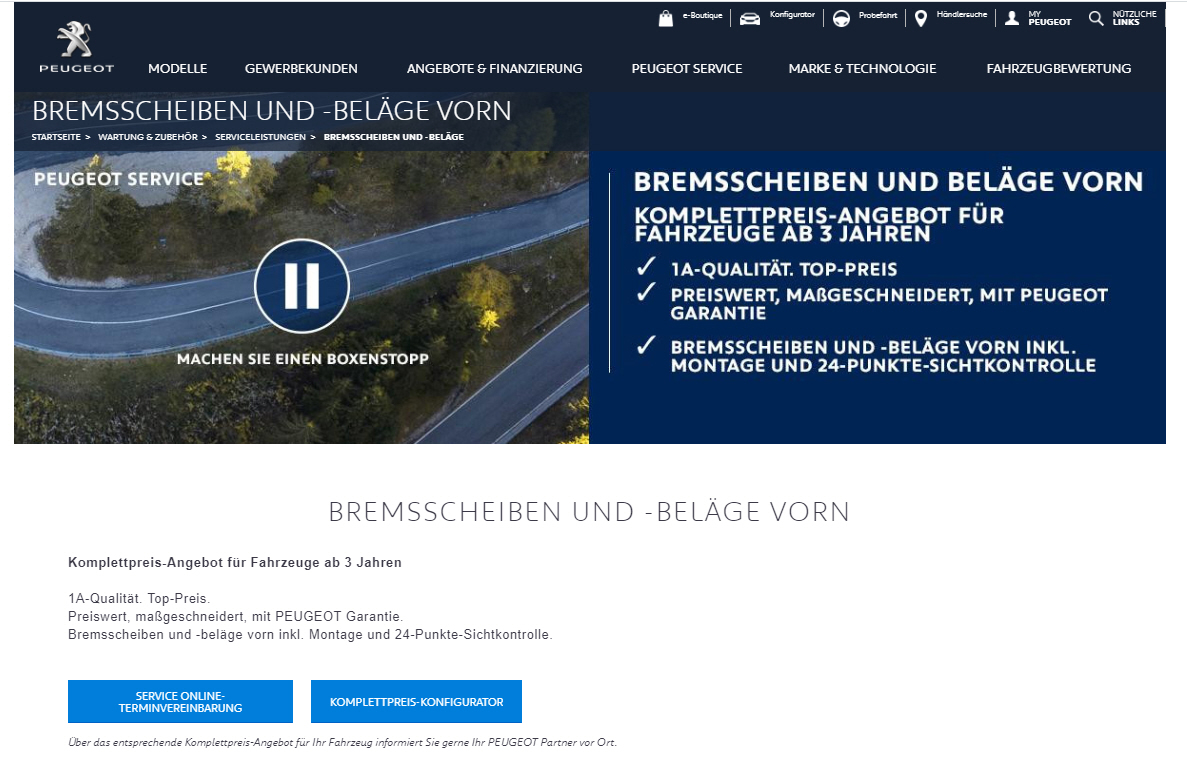Click 'Bremsscheiben und -beläge vorn inkl. Montage' body line
The width and height of the screenshot is (1187, 776).
tap(310, 635)
